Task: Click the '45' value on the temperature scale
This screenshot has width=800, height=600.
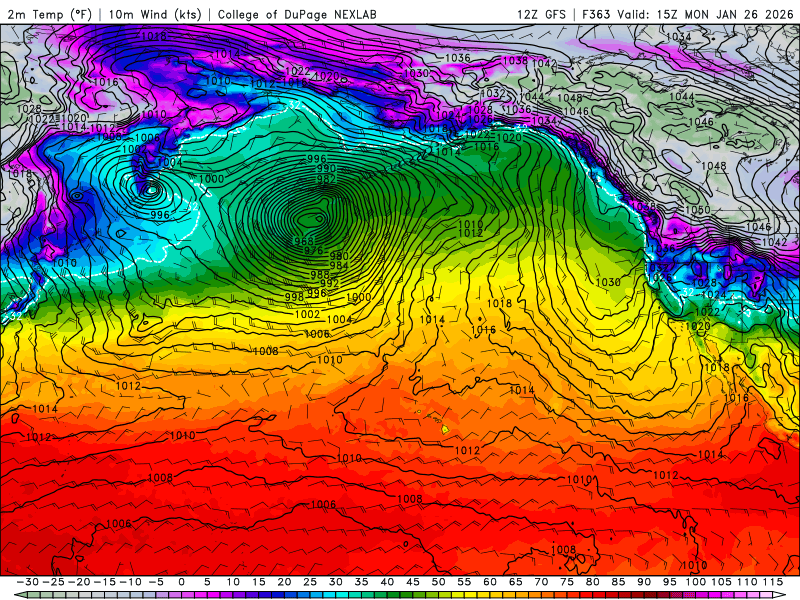Action: tap(413, 582)
